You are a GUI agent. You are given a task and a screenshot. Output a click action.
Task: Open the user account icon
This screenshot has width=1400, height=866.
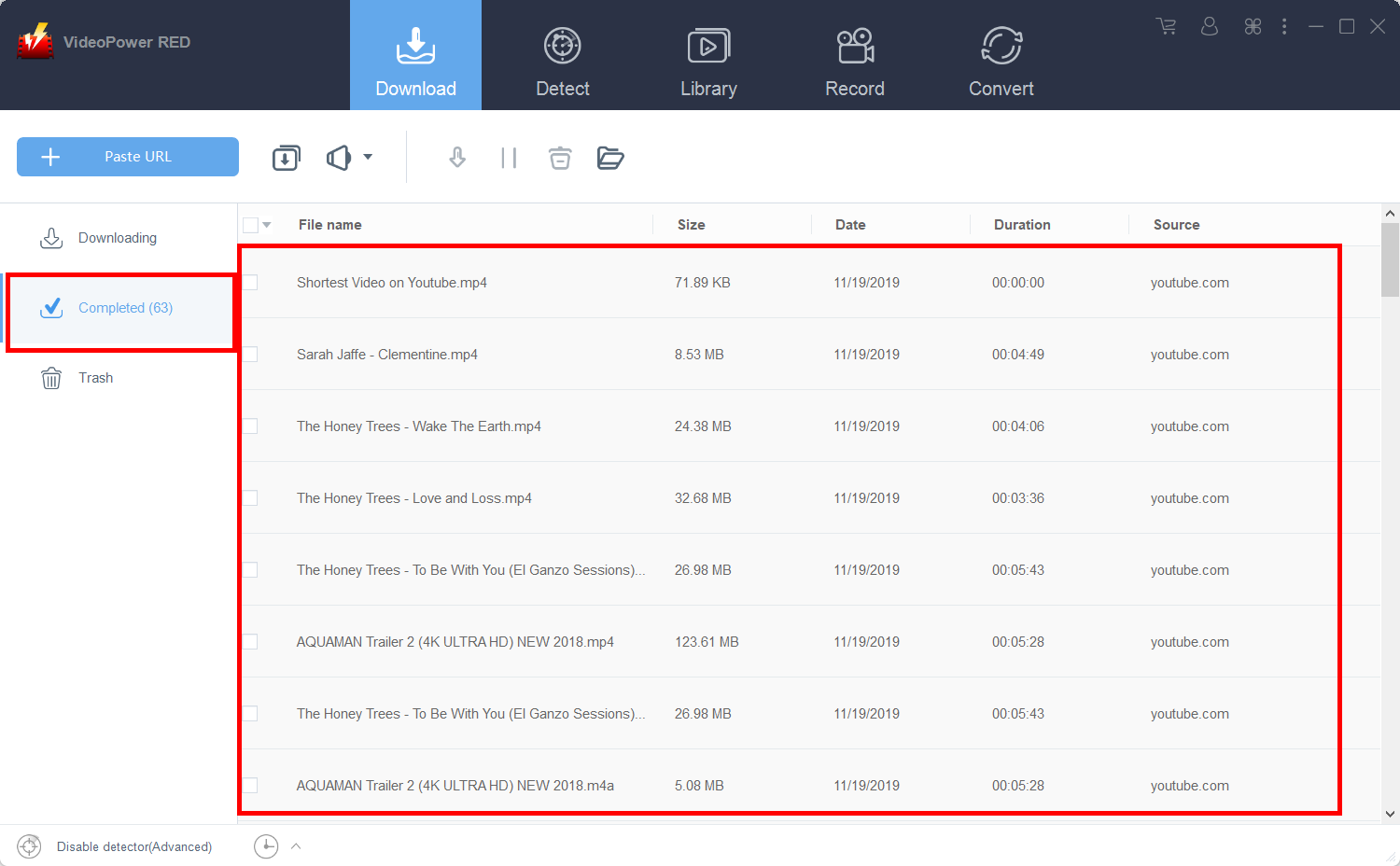click(1210, 26)
